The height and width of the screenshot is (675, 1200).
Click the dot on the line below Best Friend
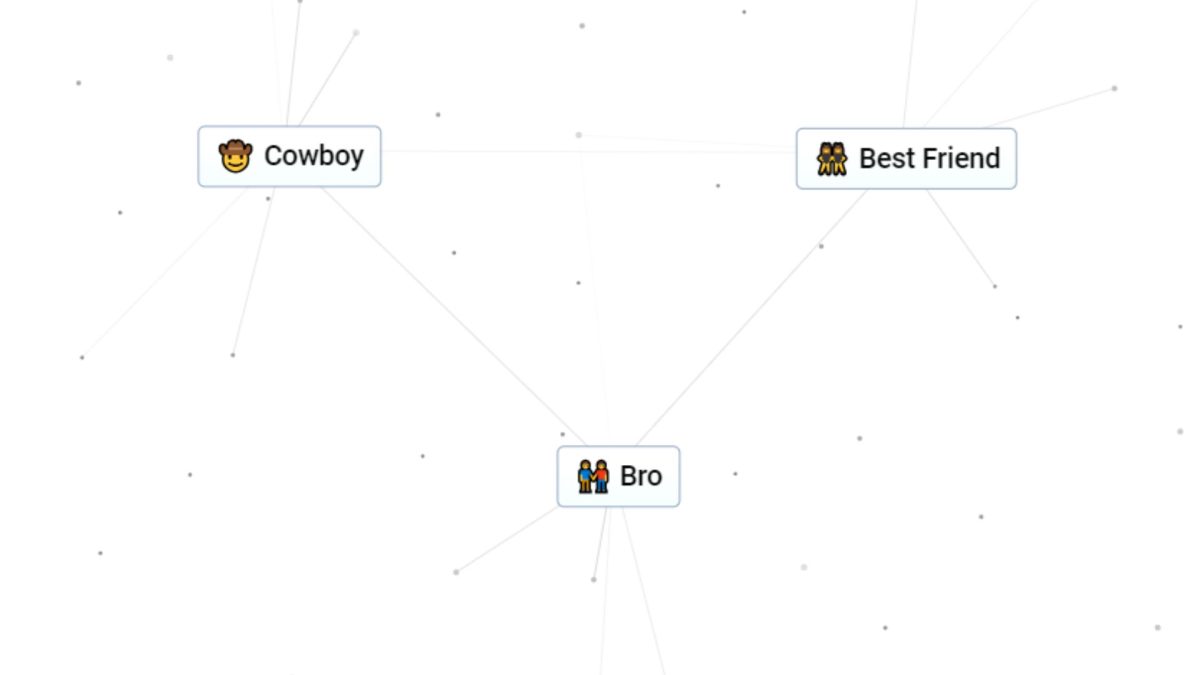point(821,246)
